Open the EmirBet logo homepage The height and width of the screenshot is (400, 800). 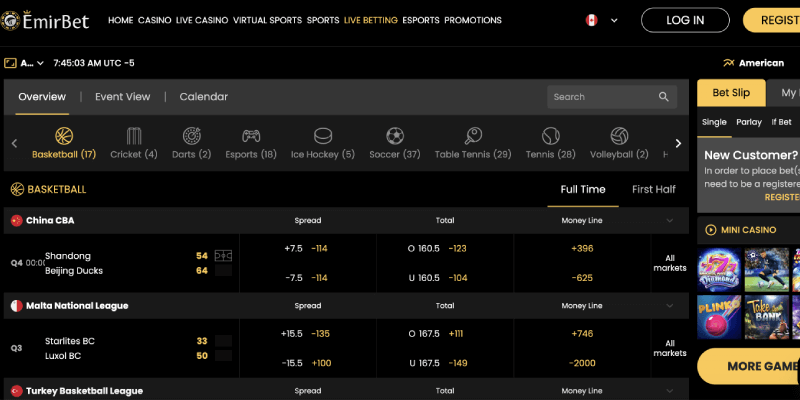coord(45,20)
